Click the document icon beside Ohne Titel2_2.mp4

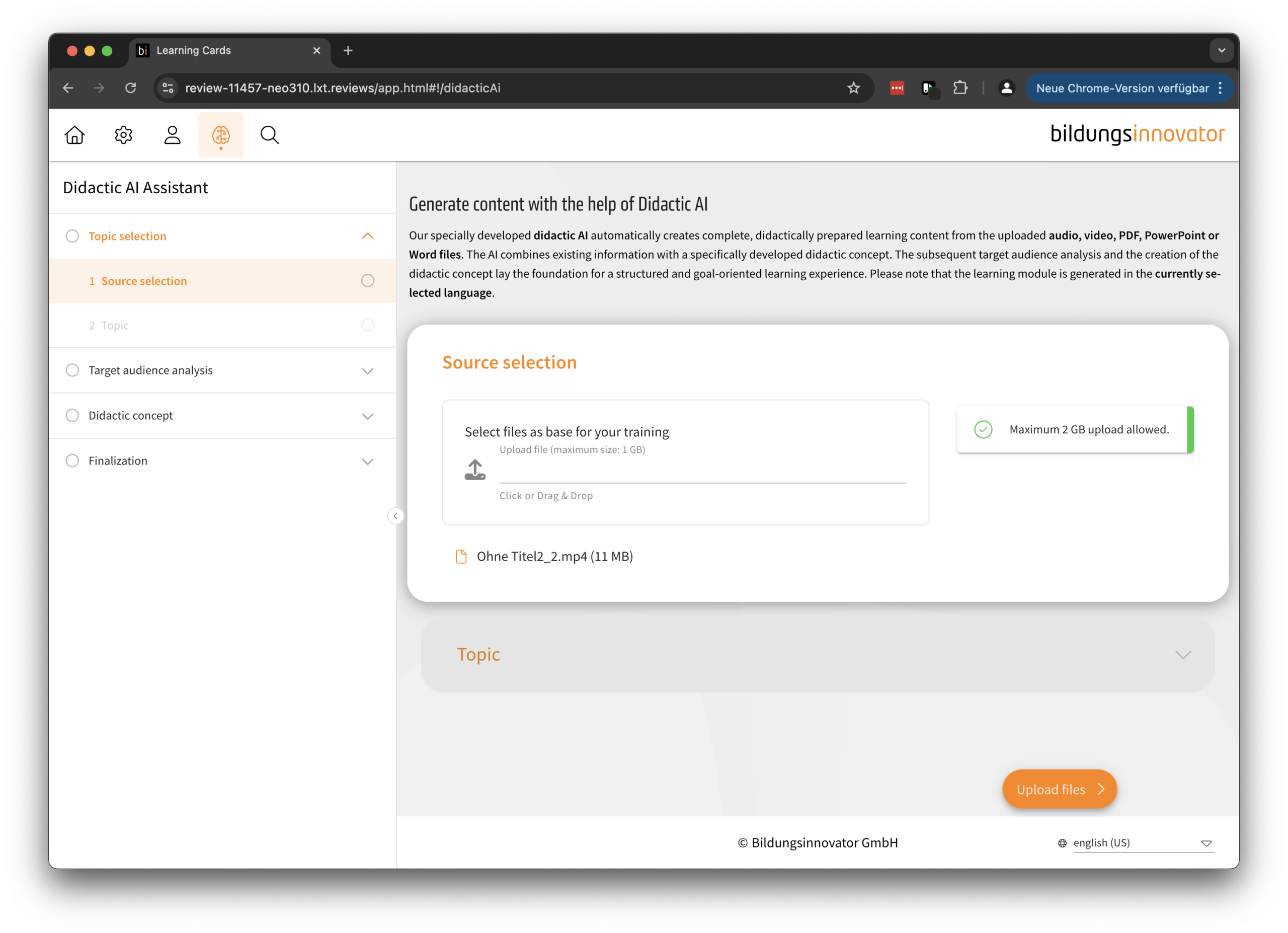click(x=460, y=556)
